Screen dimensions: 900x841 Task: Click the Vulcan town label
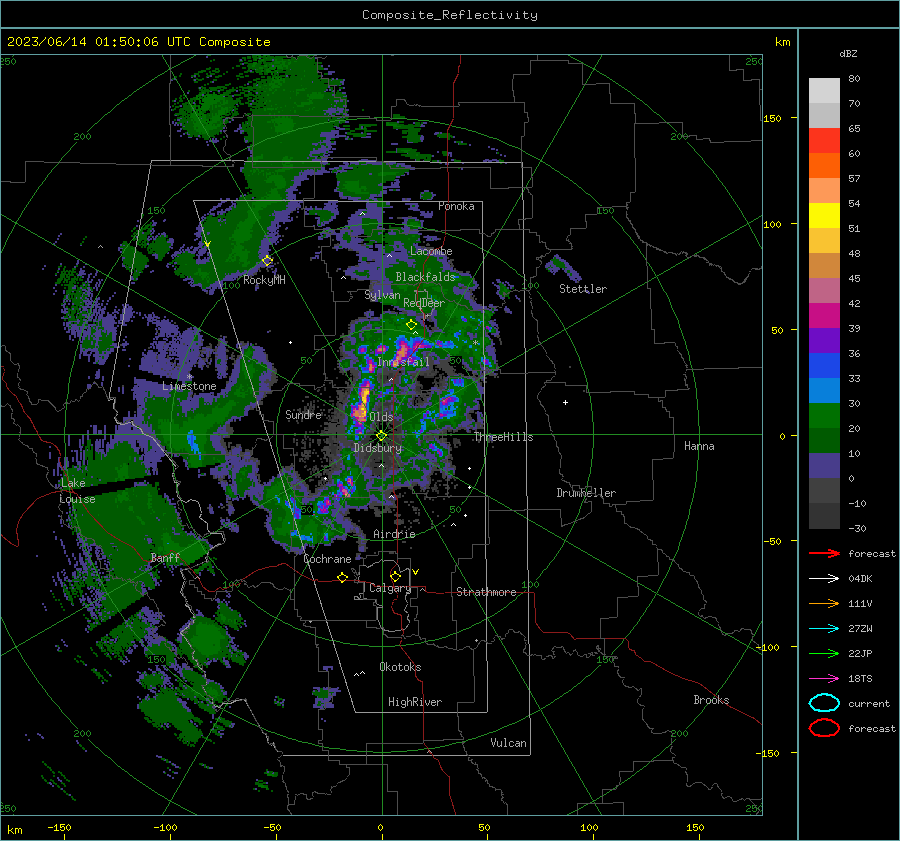click(x=508, y=743)
